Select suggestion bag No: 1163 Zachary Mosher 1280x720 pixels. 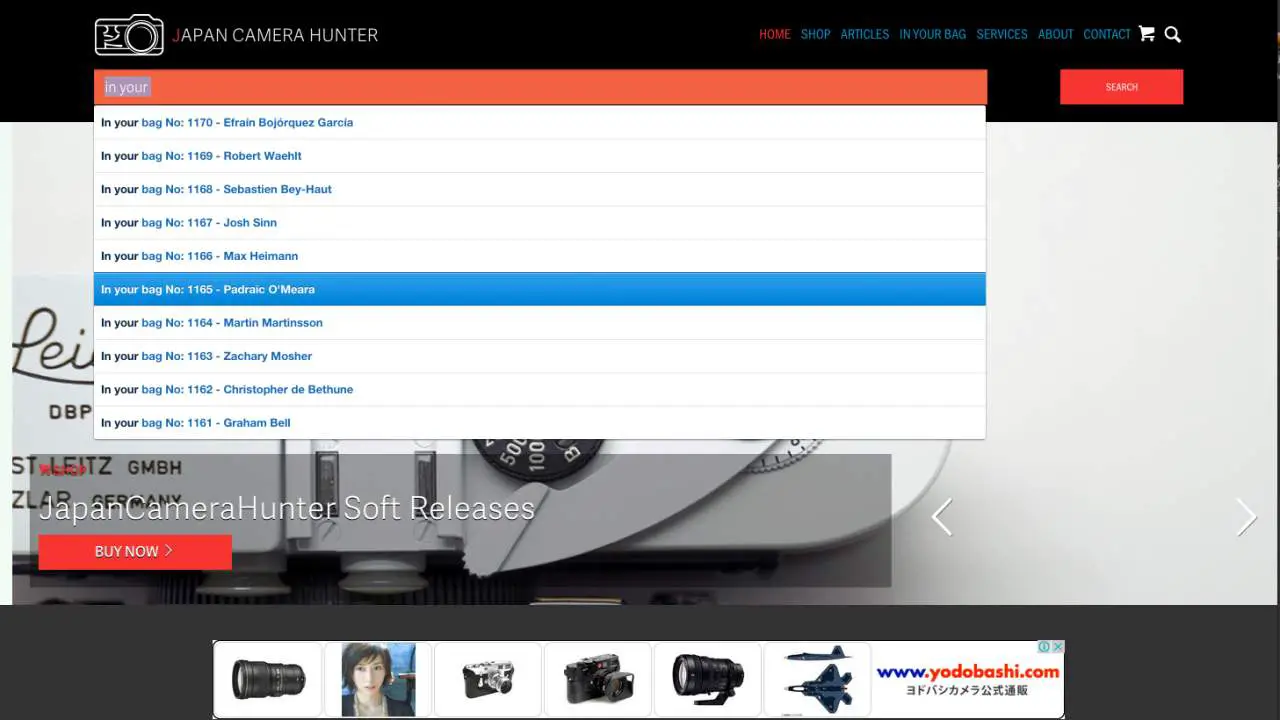(x=540, y=356)
